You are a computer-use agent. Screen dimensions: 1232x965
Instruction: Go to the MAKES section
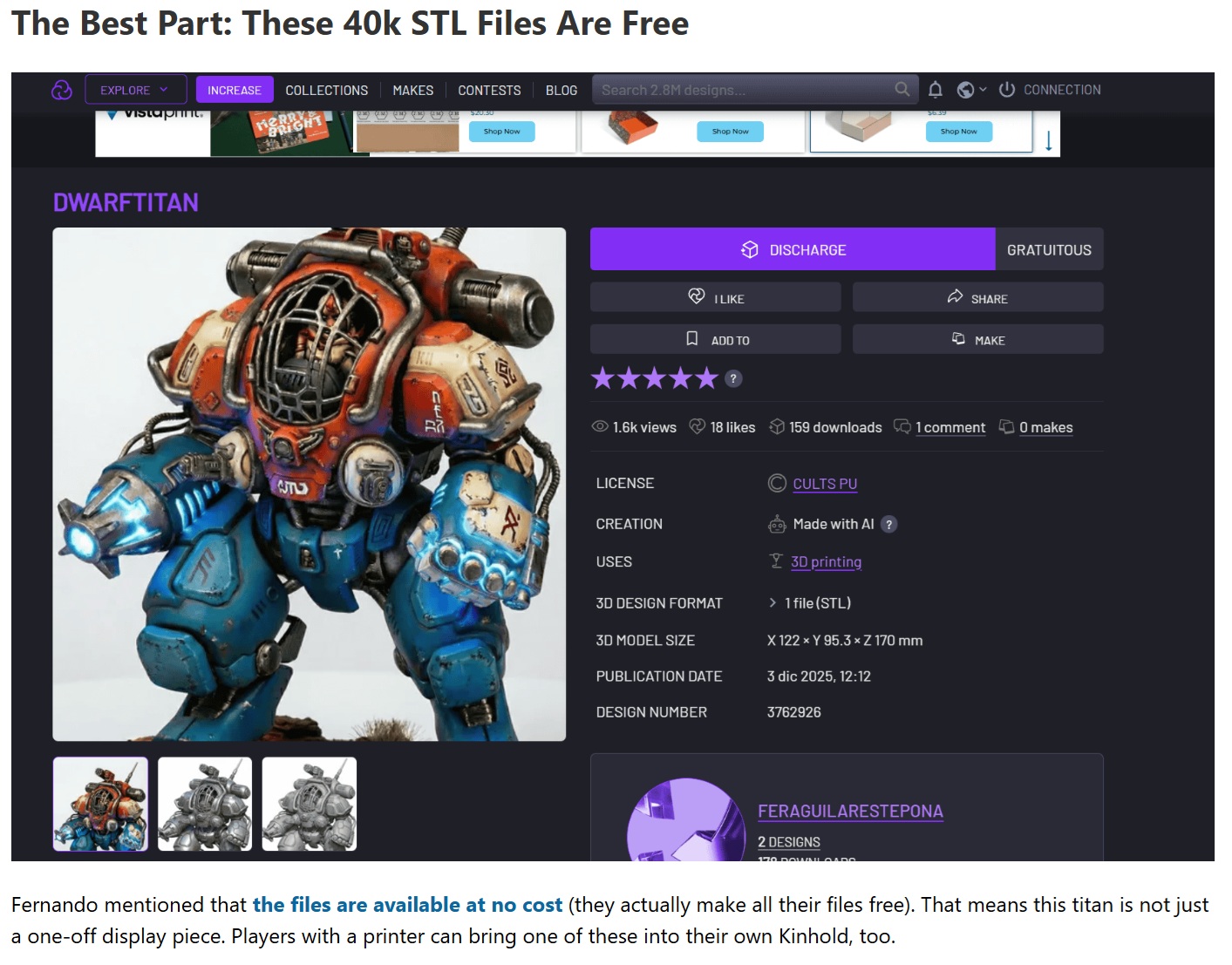(x=413, y=90)
